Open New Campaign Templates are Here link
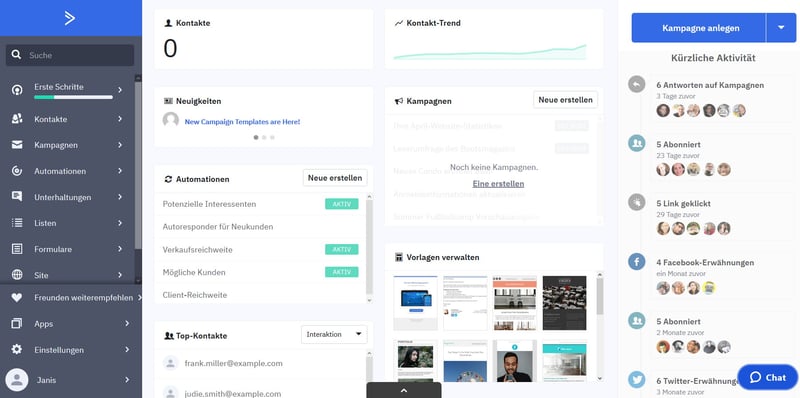Viewport: 800px width, 398px height. 242,122
